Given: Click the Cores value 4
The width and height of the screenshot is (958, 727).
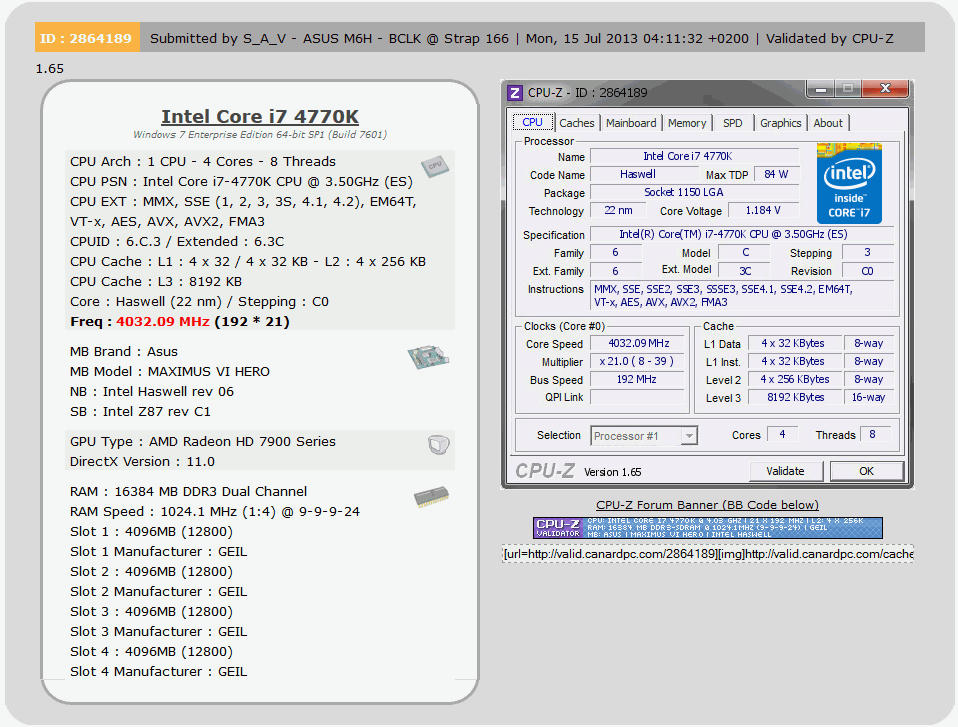Looking at the screenshot, I should (782, 434).
